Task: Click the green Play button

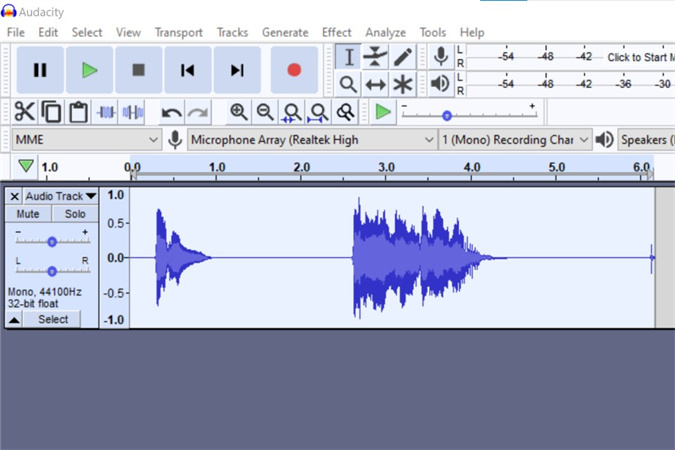Action: 90,70
